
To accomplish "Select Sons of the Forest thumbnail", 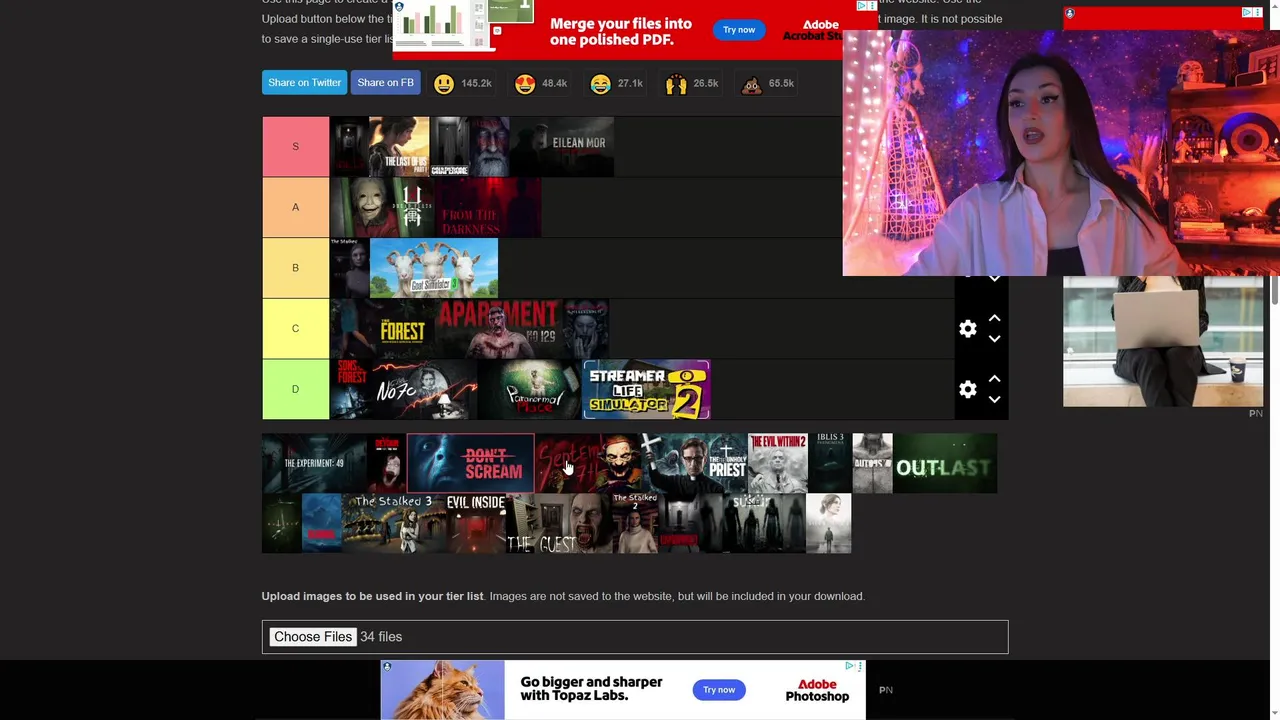I will click(352, 389).
